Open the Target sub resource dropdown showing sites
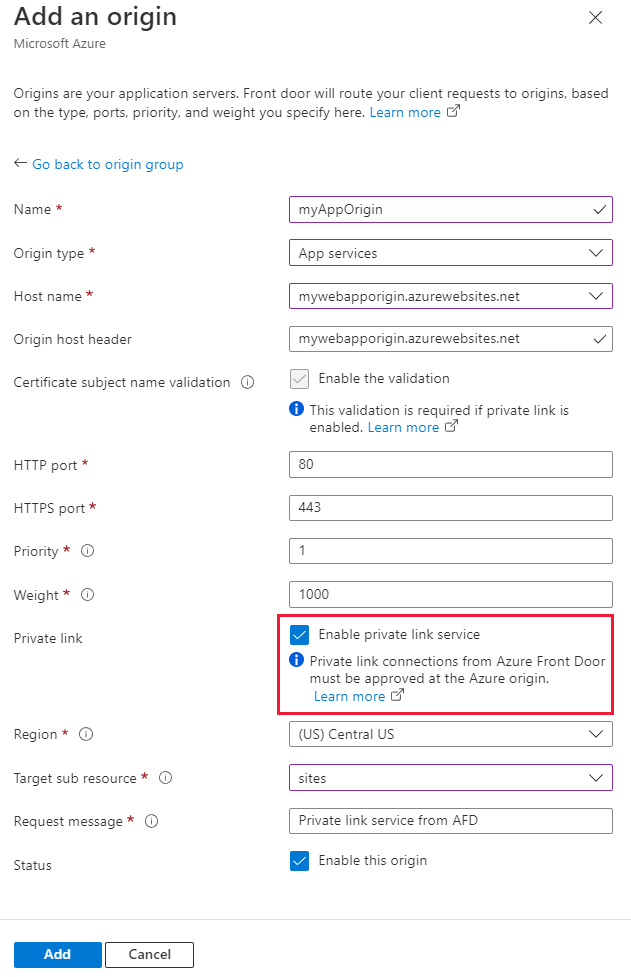 597,777
